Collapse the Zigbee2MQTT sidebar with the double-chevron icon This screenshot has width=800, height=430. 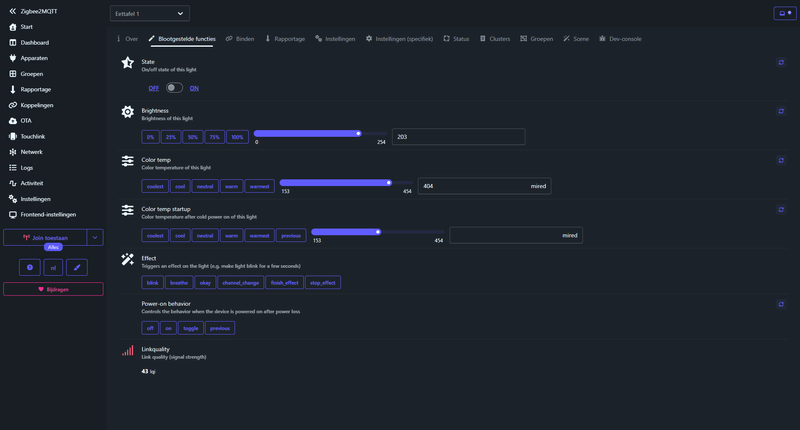pos(13,11)
